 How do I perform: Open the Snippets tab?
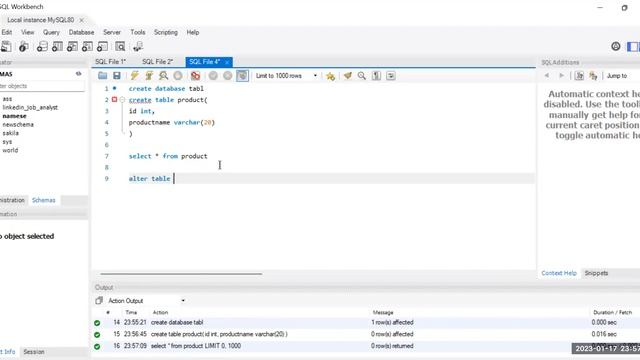(596, 273)
